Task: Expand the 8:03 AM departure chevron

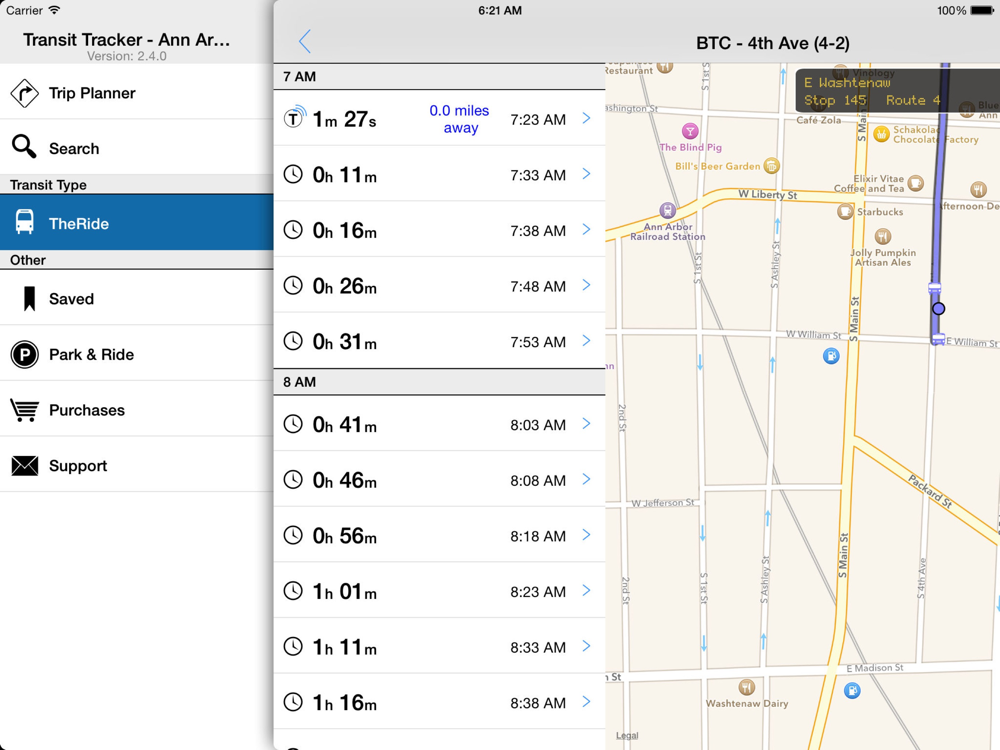Action: 587,424
